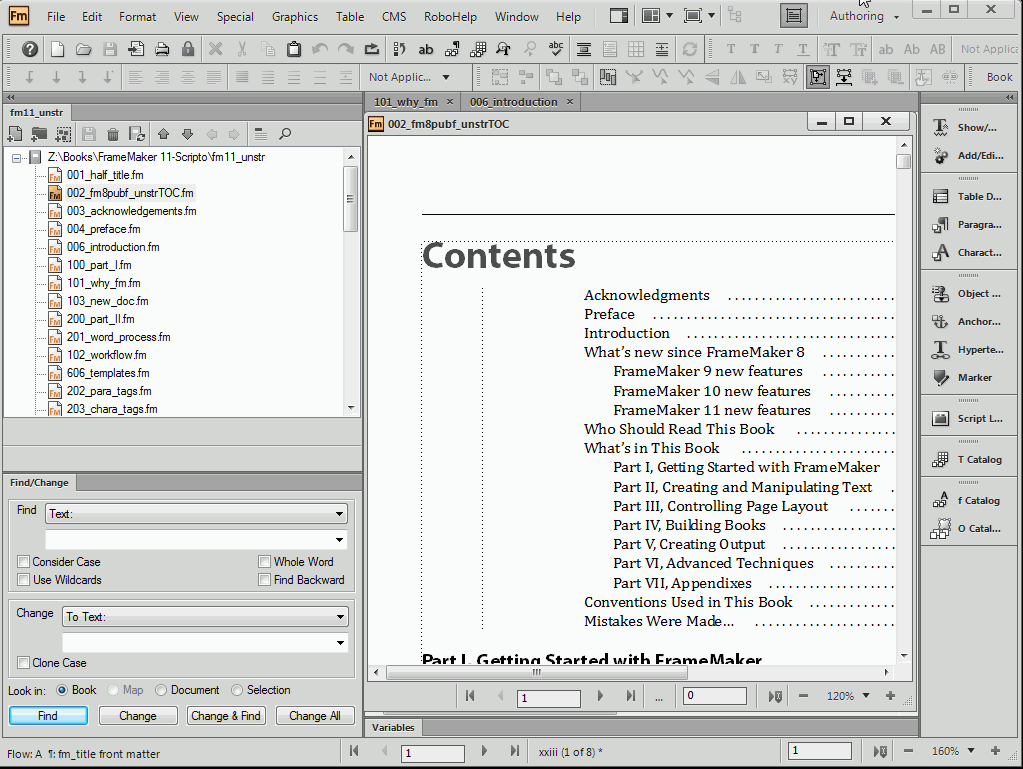Image resolution: width=1023 pixels, height=769 pixels.
Task: Open the Object Style panel
Action: tap(969, 294)
